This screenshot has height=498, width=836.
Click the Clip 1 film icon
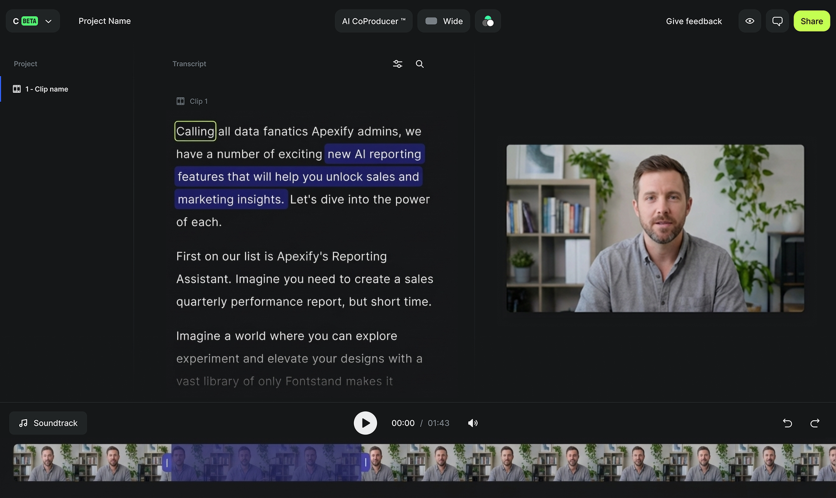tap(181, 101)
